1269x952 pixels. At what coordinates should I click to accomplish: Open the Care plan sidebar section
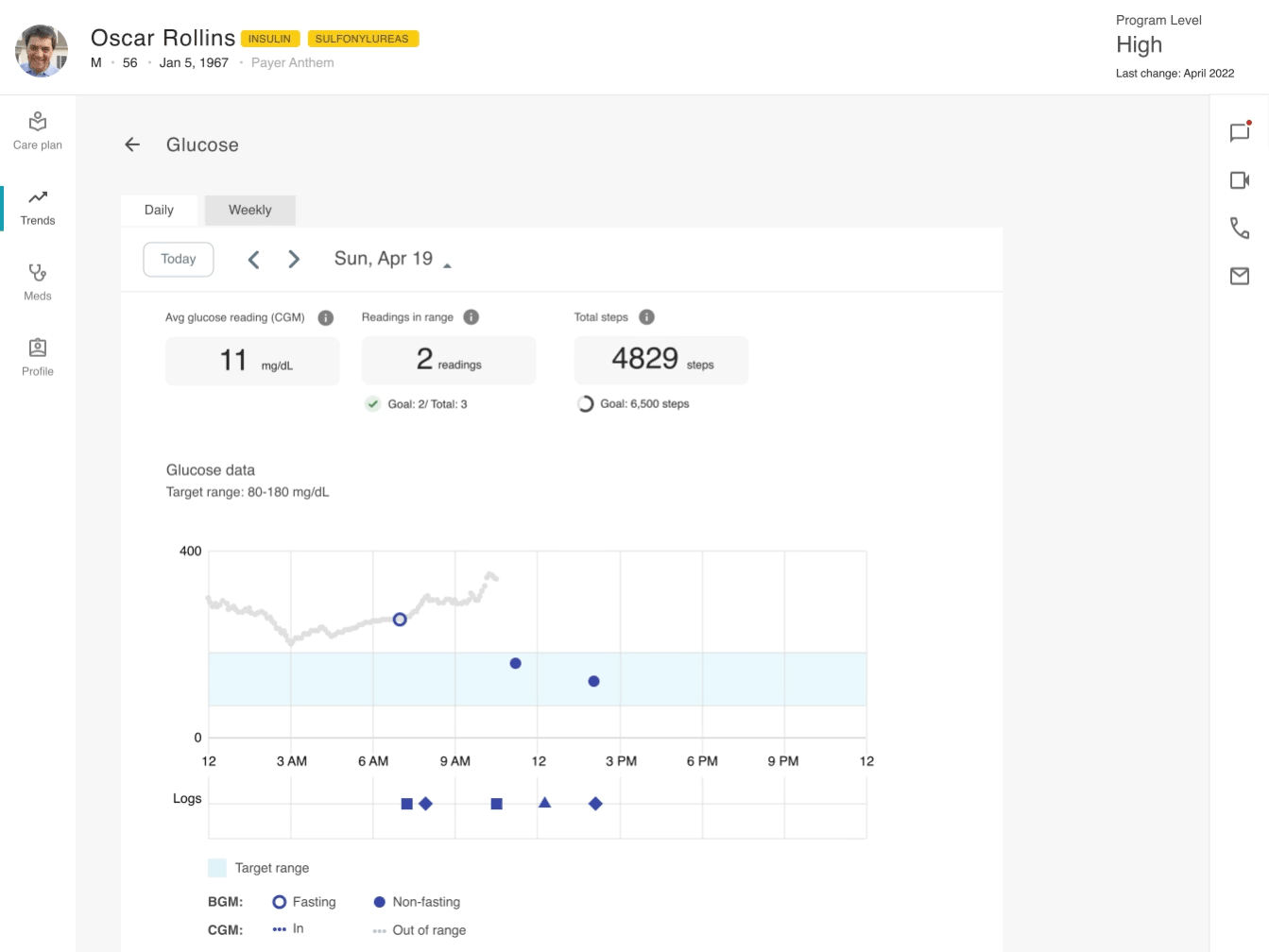(38, 131)
